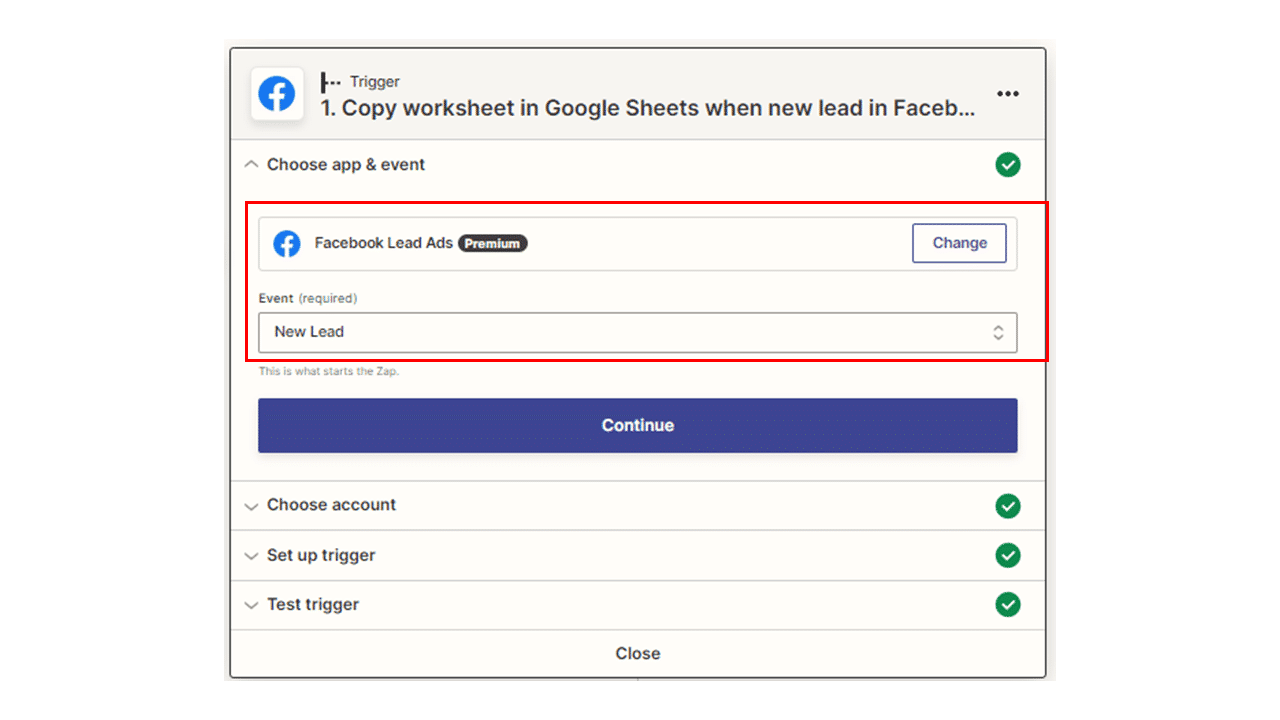Click the trigger step icon above the title

pyautogui.click(x=330, y=82)
